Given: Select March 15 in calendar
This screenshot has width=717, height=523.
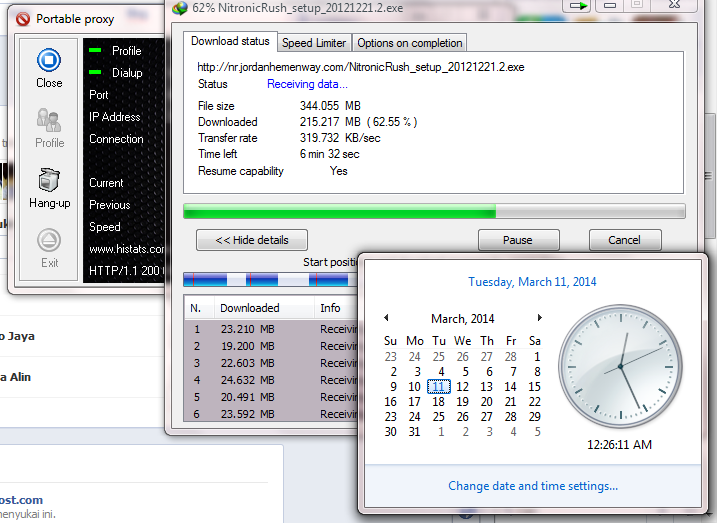Looking at the screenshot, I should click(x=535, y=387).
